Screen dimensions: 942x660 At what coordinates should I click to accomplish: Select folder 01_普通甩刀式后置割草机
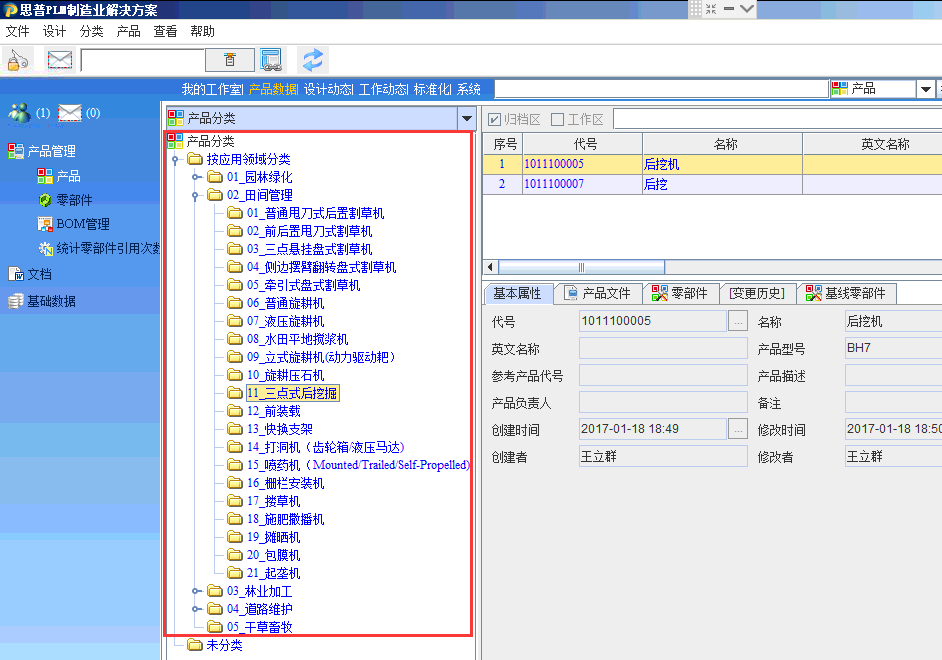(305, 213)
